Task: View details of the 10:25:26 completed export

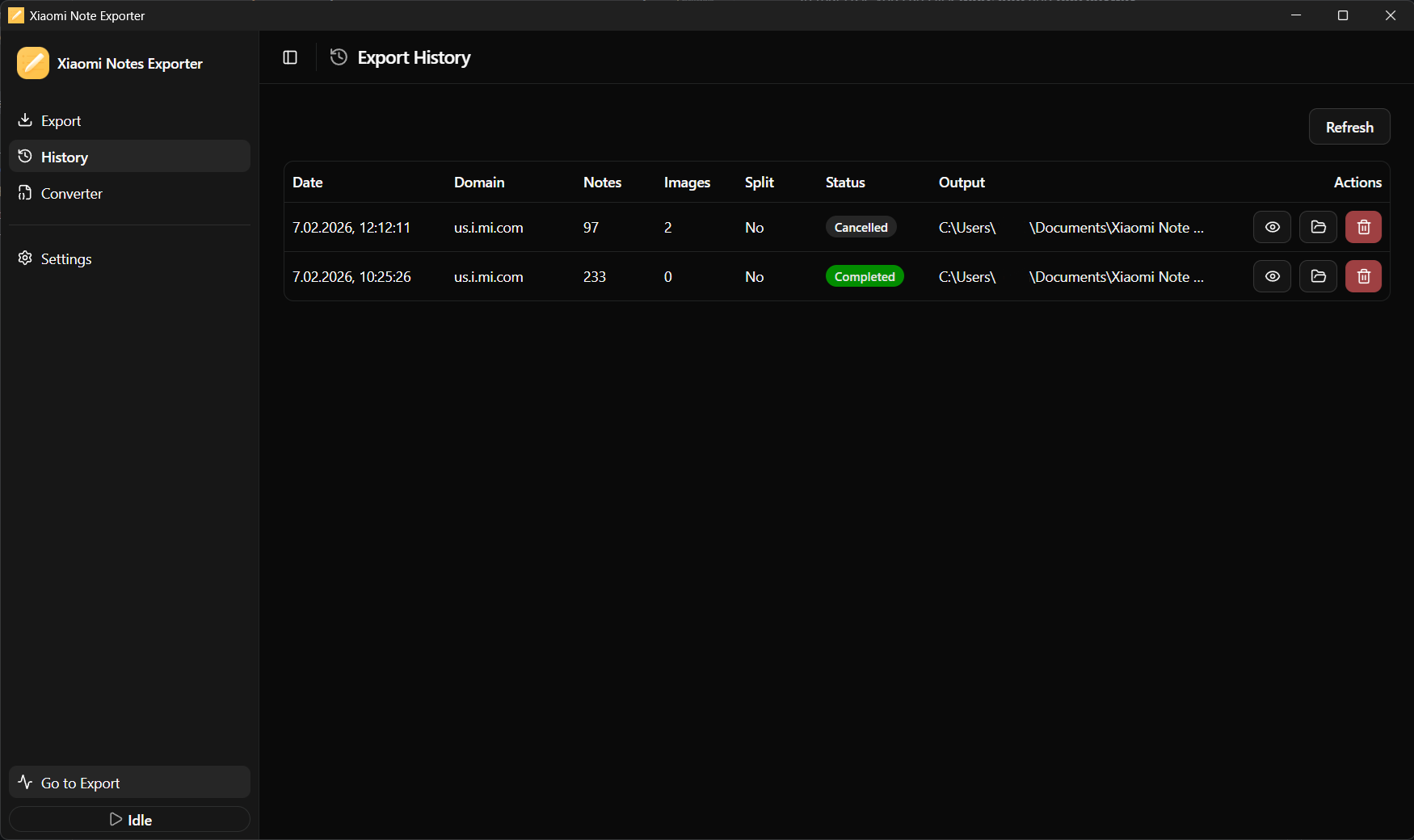Action: (x=1272, y=276)
